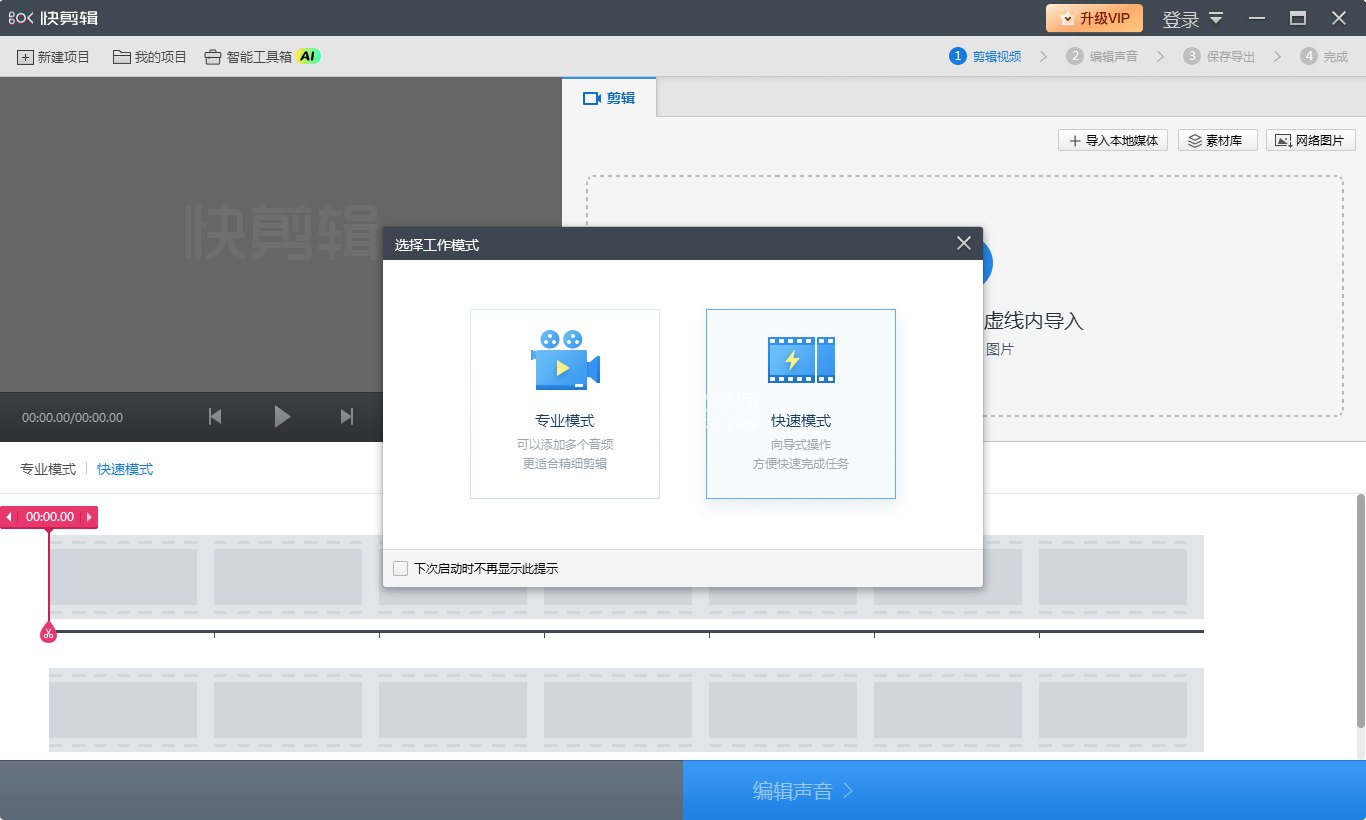Open the 素材库 library
Viewport: 1366px width, 820px height.
[x=1217, y=141]
